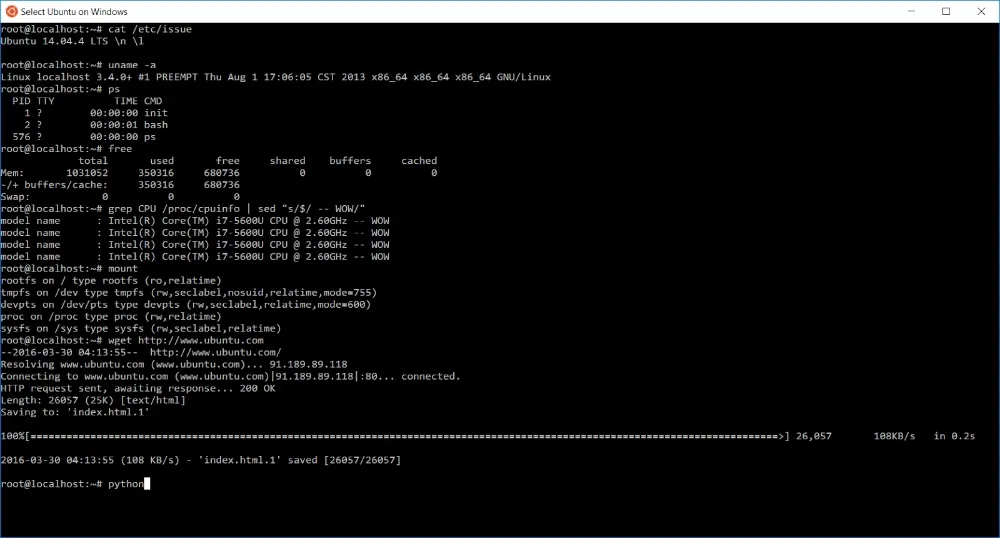The height and width of the screenshot is (538, 1000).
Task: Click the "cached" column header
Action: (x=419, y=161)
